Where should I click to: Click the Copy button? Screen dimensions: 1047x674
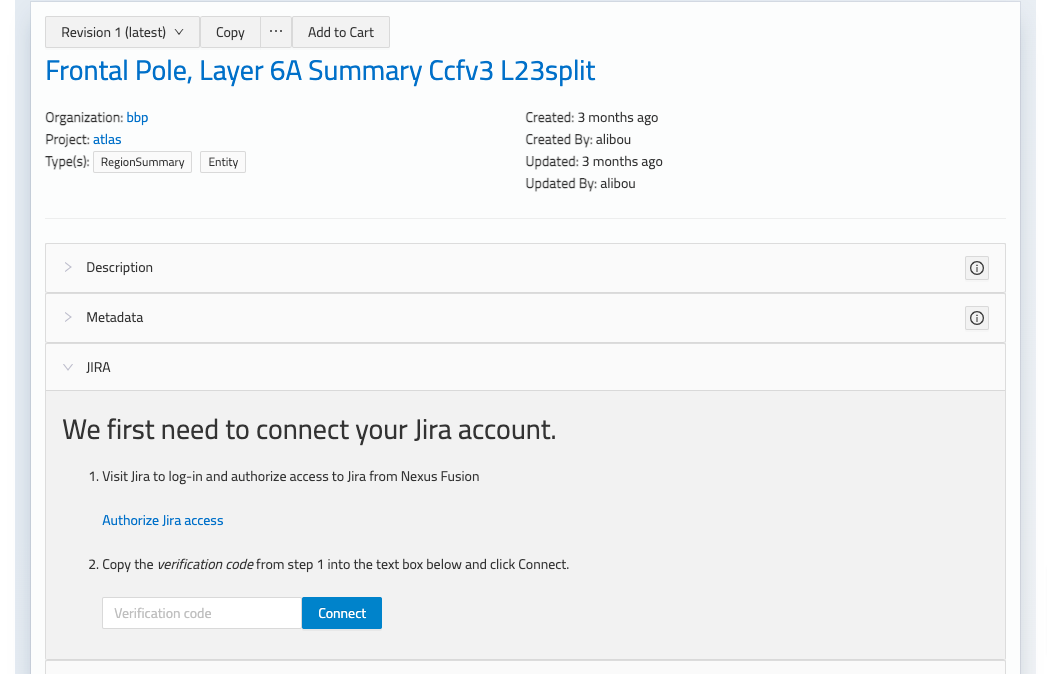point(230,32)
